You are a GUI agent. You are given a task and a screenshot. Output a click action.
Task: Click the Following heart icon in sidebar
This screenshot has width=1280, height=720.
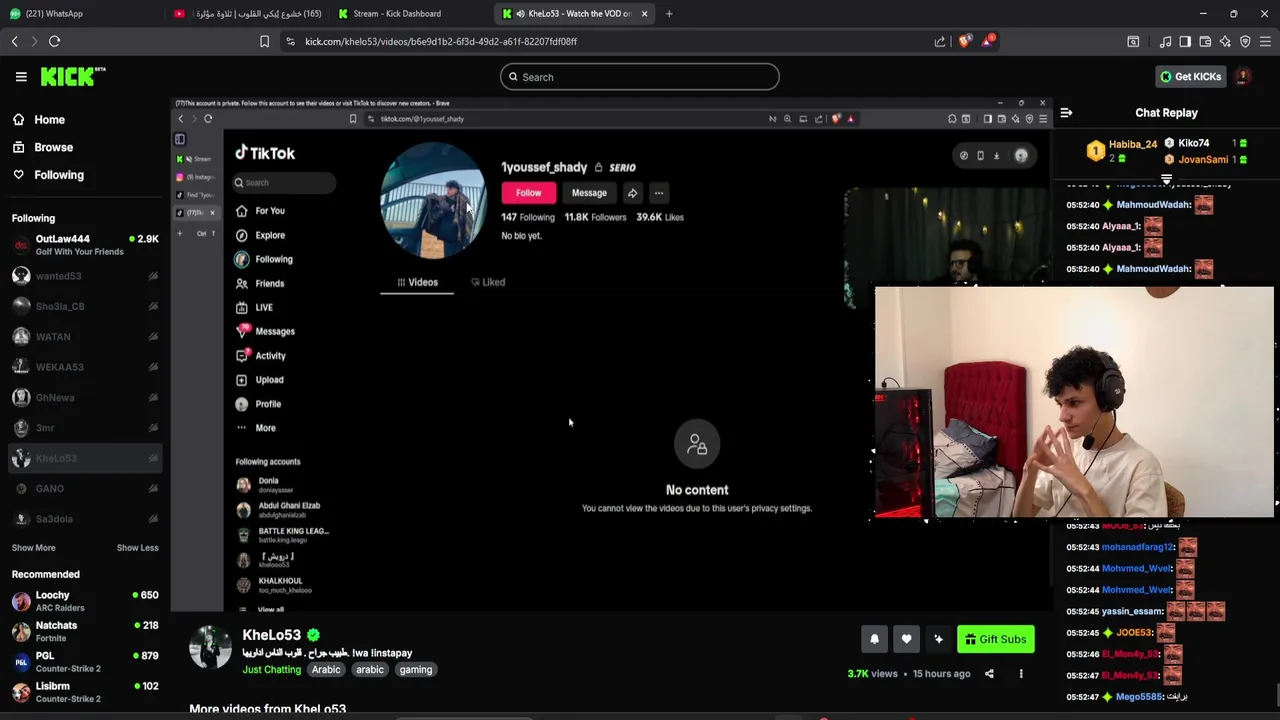(18, 174)
